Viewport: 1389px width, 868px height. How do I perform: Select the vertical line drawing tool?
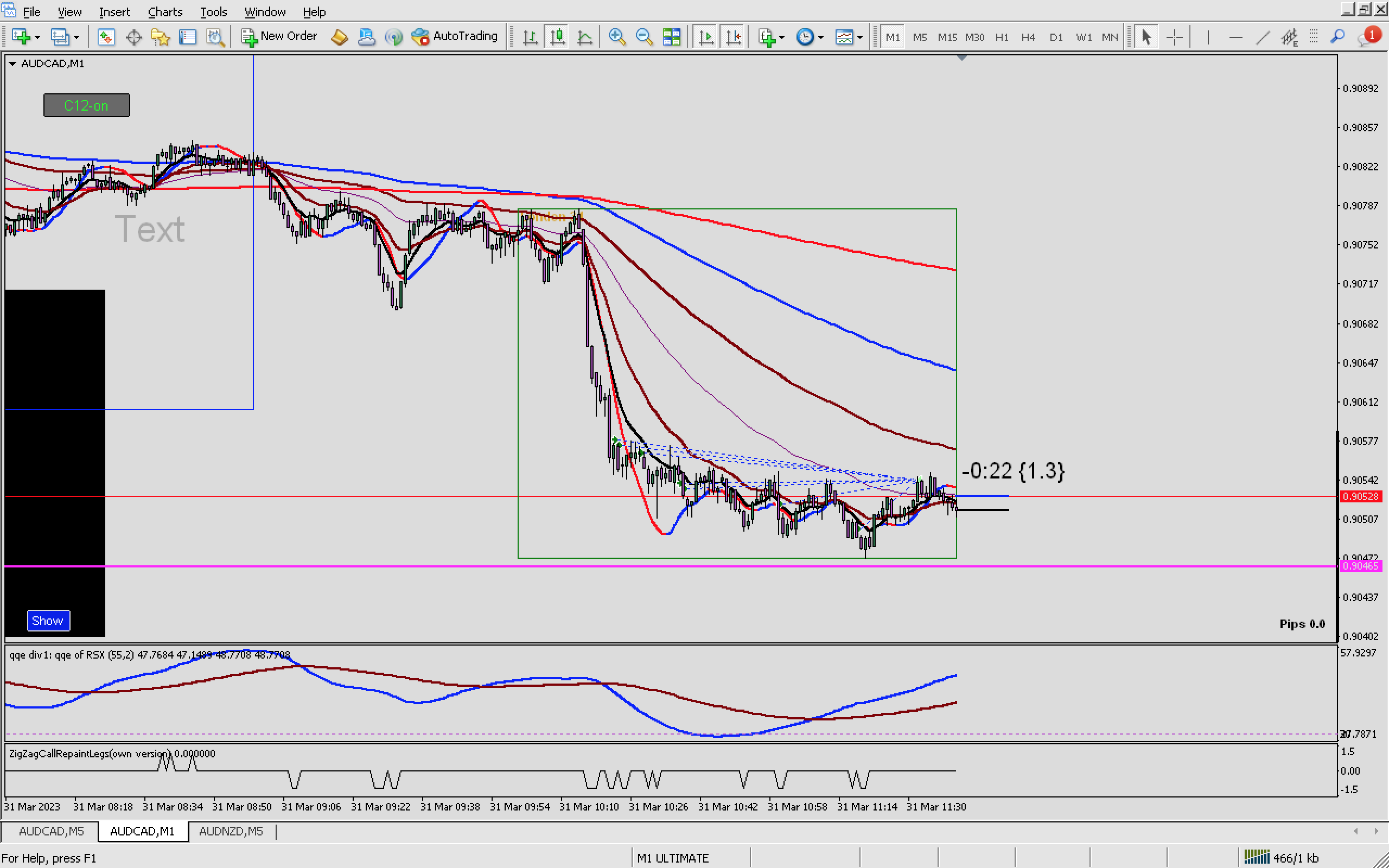point(1208,37)
